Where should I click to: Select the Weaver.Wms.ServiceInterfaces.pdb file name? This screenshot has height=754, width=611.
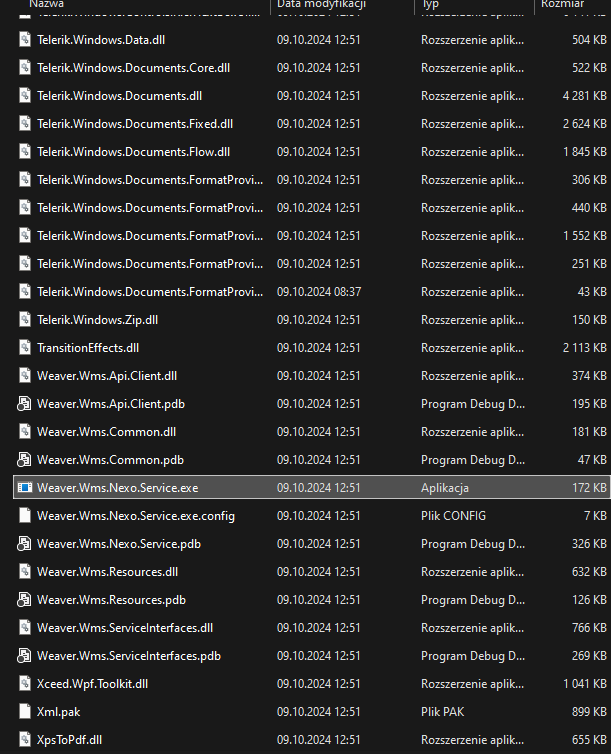pos(129,656)
